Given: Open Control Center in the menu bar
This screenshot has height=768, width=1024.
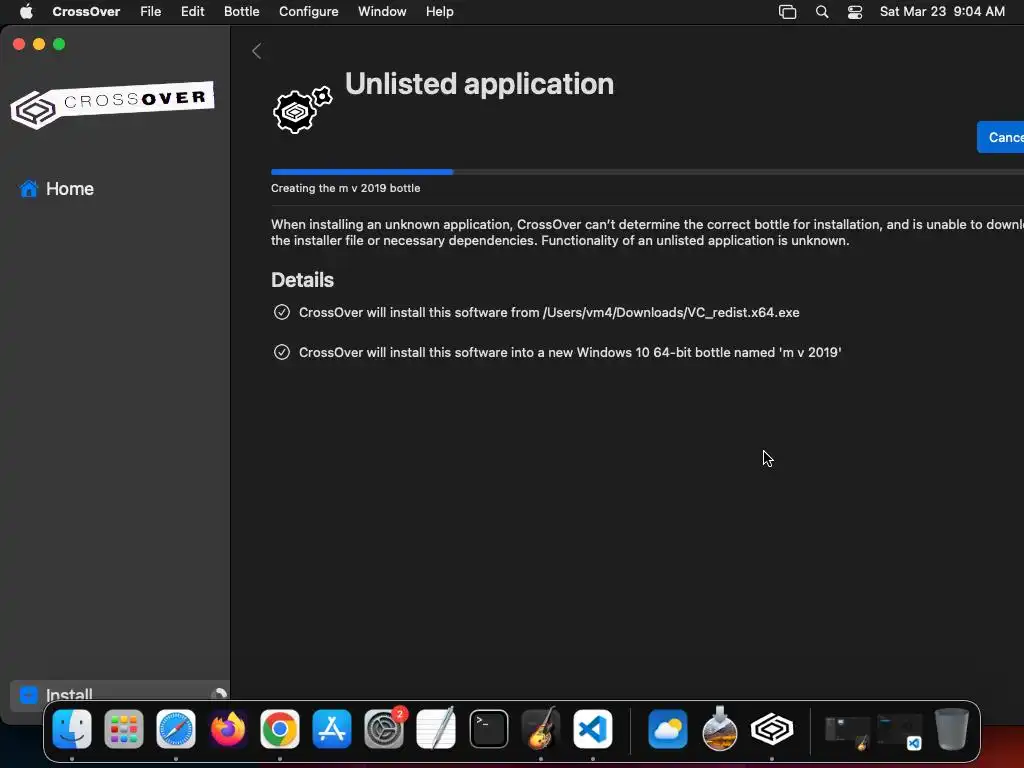Looking at the screenshot, I should tap(855, 12).
